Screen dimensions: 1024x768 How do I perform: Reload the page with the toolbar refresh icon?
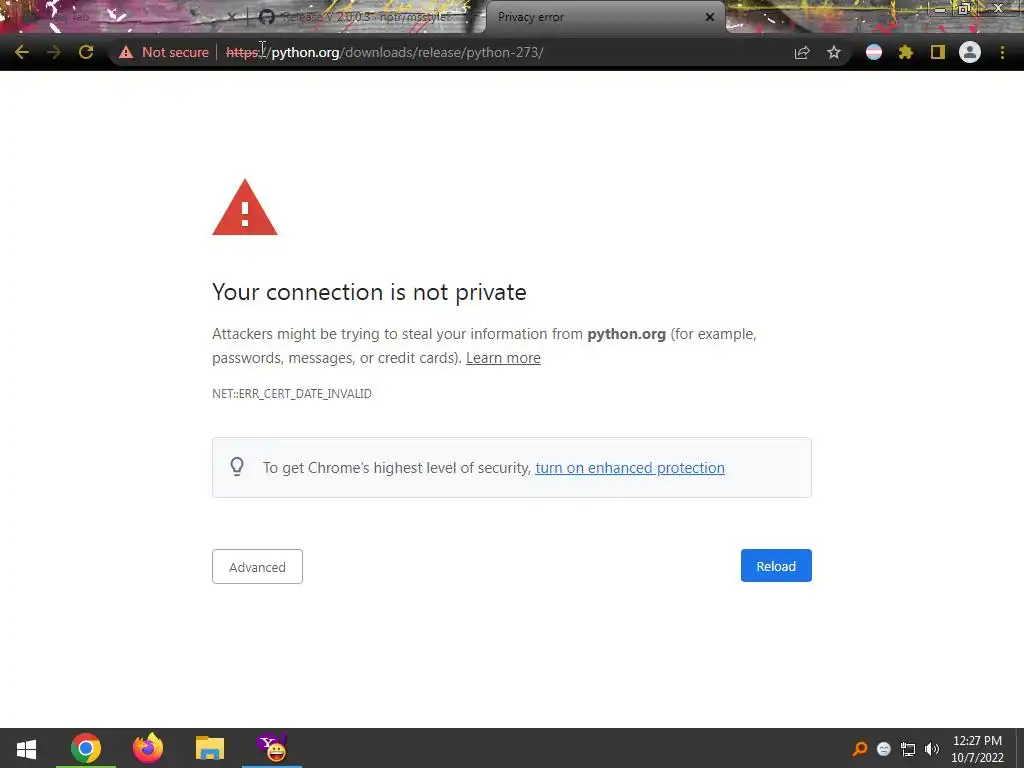pyautogui.click(x=86, y=52)
